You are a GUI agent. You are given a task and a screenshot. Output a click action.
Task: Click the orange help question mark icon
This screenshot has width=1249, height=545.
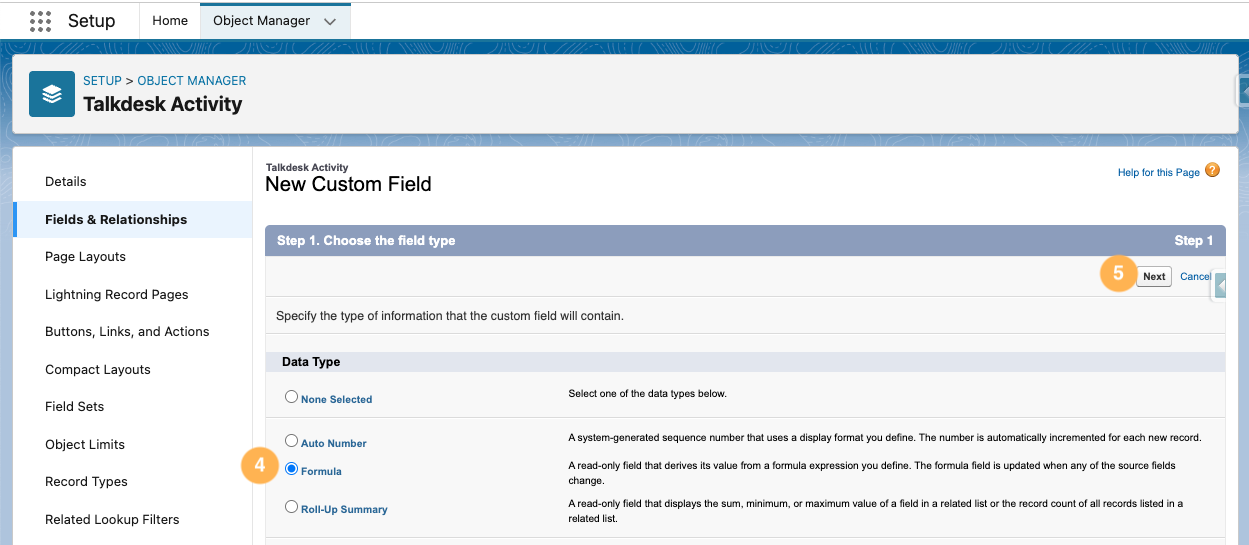coord(1213,171)
